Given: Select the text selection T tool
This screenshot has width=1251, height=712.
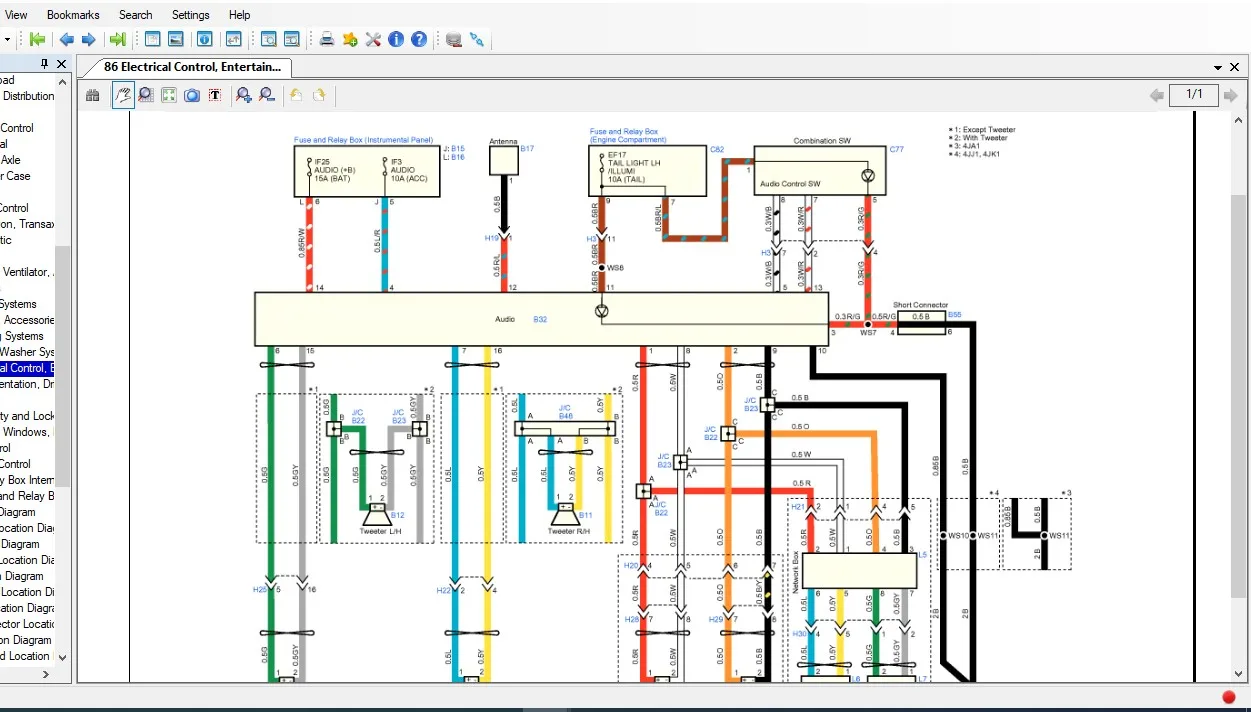Looking at the screenshot, I should [214, 95].
